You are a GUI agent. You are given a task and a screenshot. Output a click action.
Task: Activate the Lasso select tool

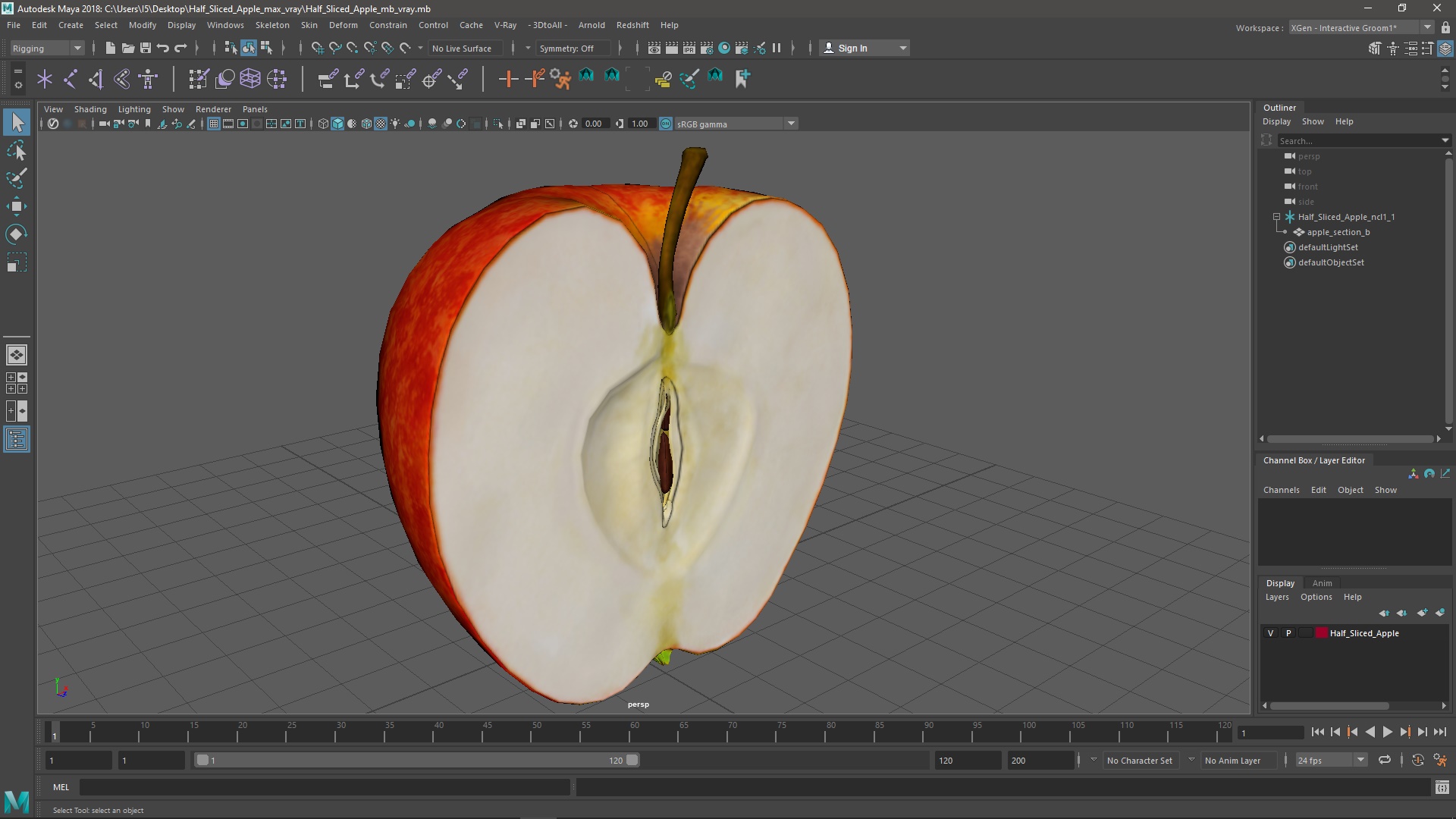(x=17, y=151)
